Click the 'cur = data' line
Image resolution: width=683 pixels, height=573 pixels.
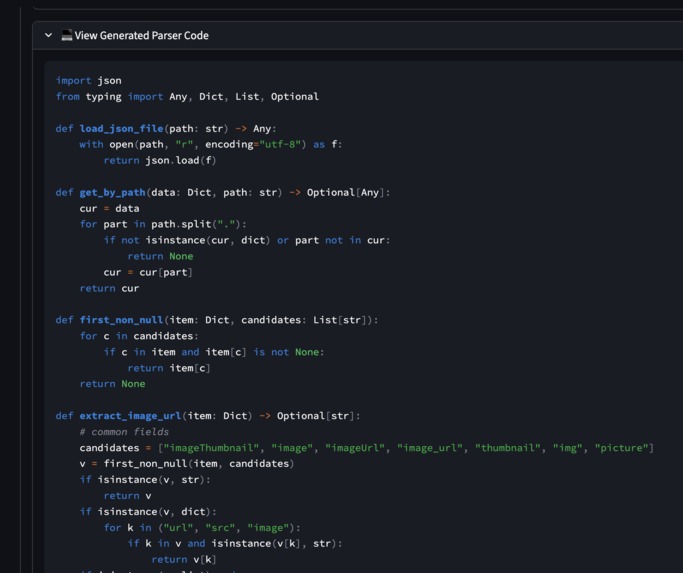tap(109, 209)
